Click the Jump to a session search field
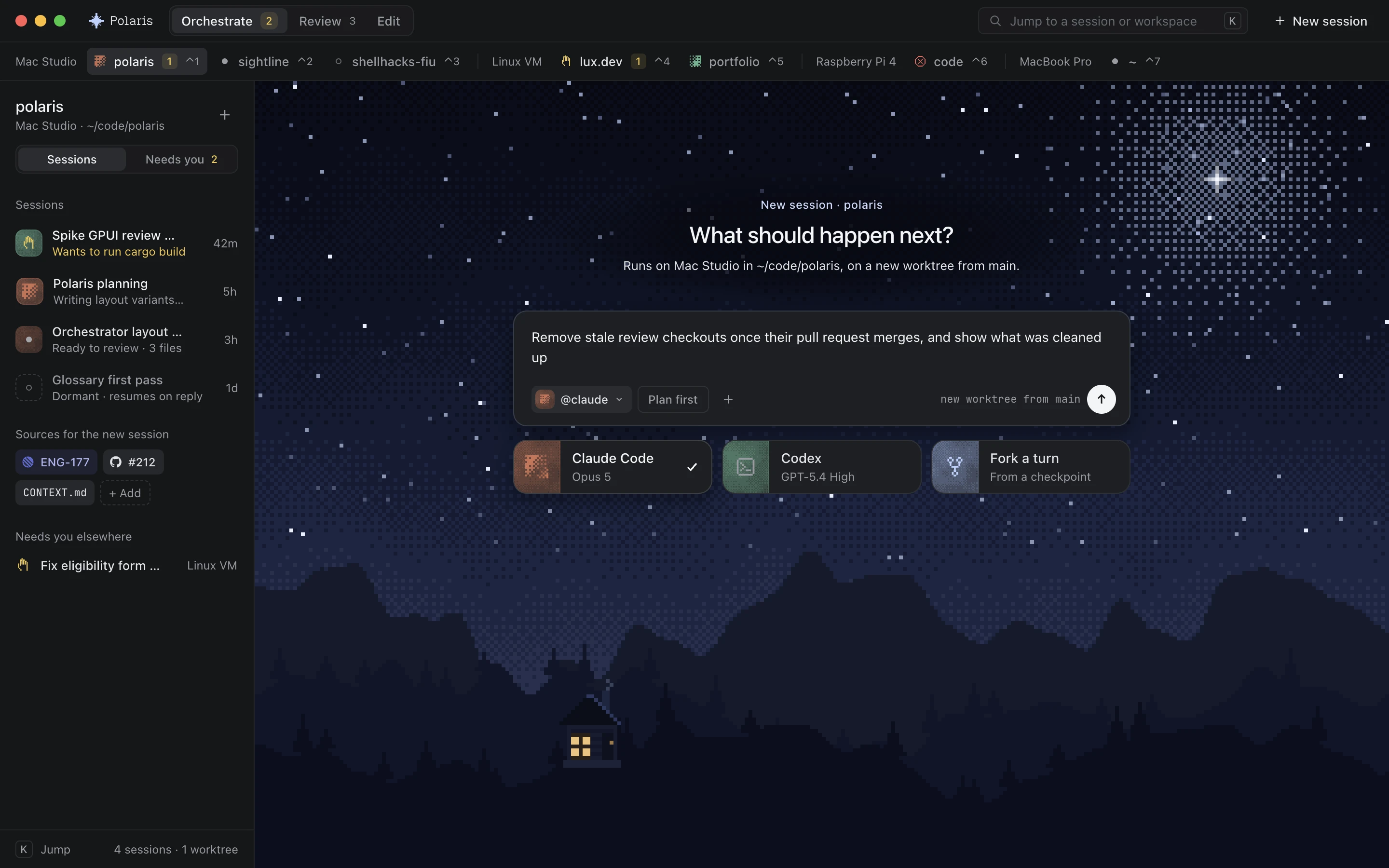The width and height of the screenshot is (1389, 868). coord(1112,21)
